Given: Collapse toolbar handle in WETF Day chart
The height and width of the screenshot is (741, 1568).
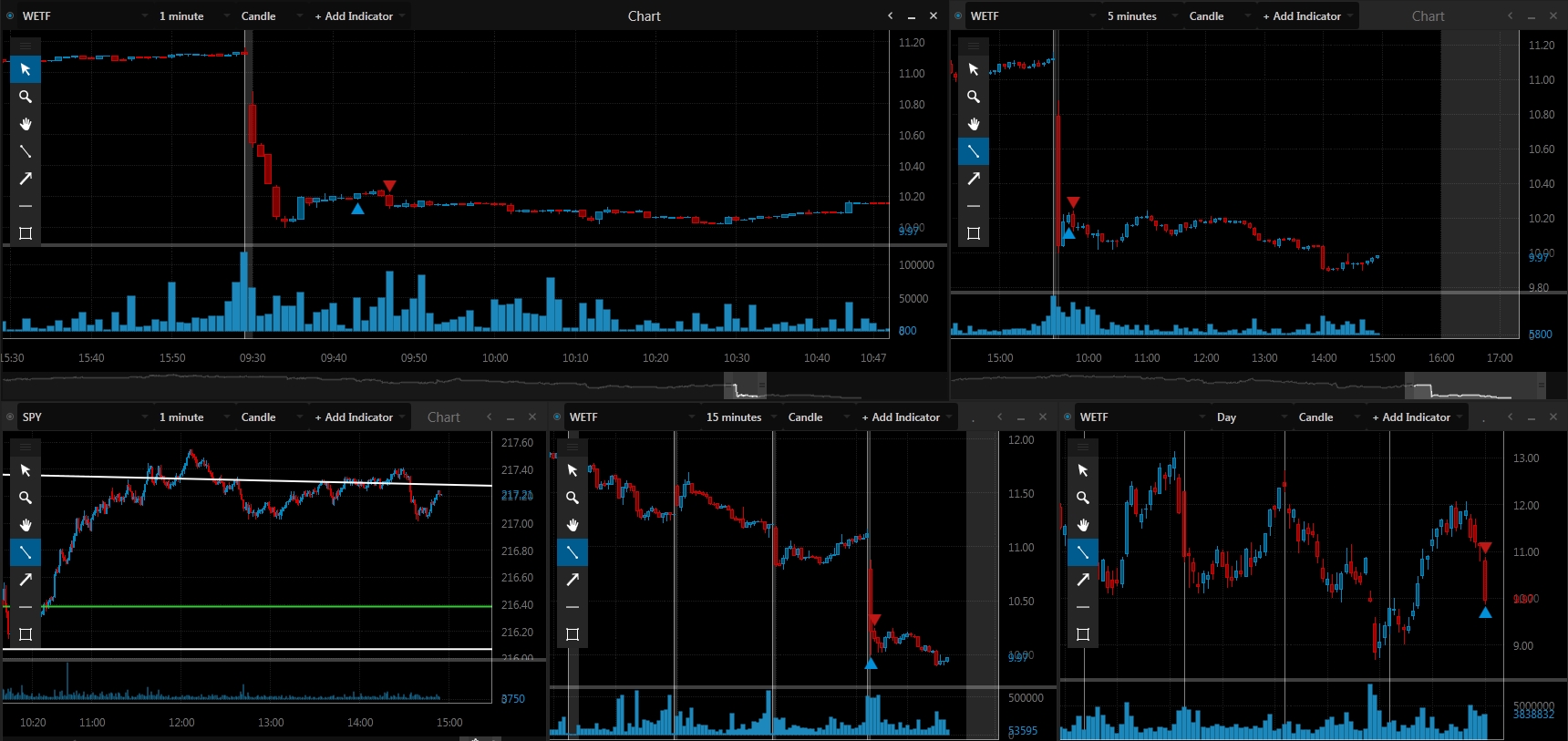Looking at the screenshot, I should point(1083,447).
